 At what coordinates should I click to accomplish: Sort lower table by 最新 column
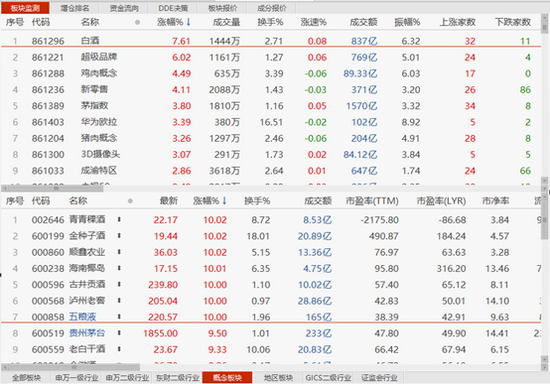[168, 201]
